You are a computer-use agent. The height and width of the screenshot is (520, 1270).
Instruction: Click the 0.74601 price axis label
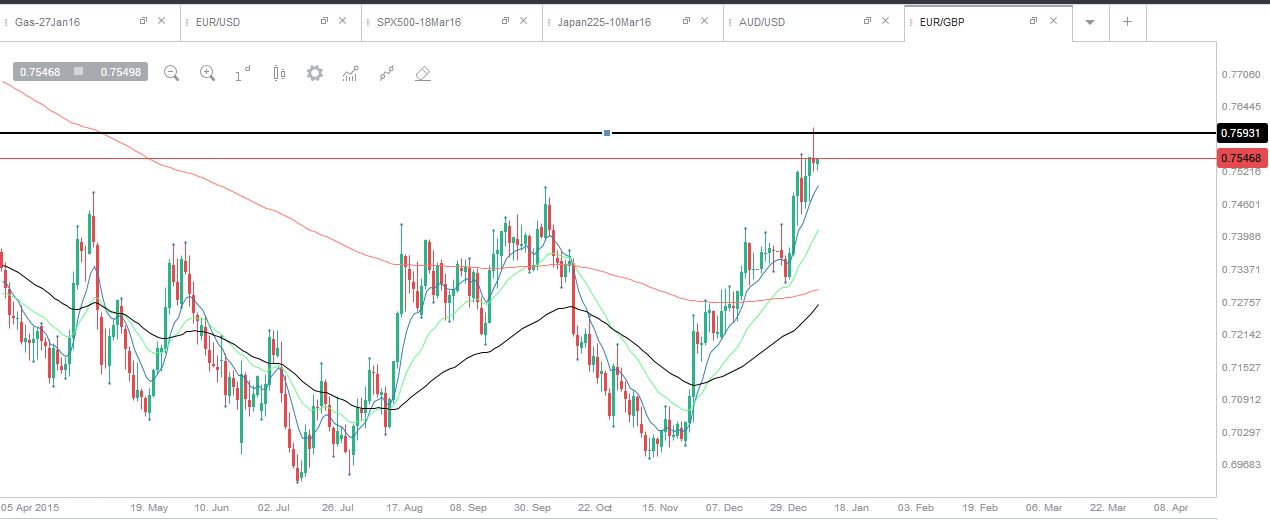click(x=1240, y=205)
